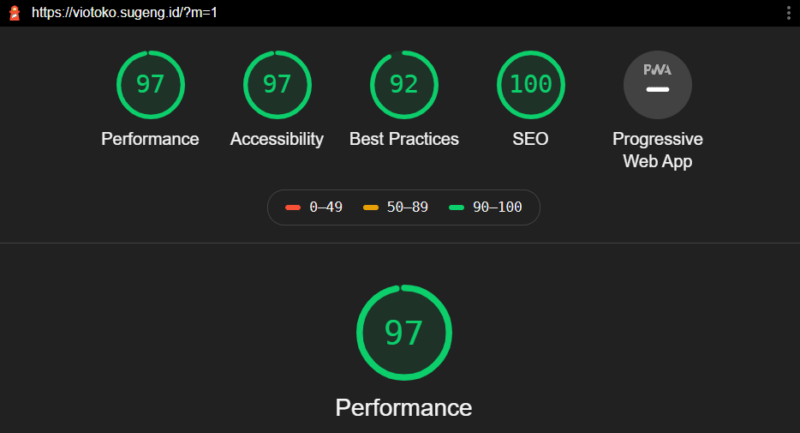Viewport: 800px width, 433px height.
Task: Select the Accessibility score gauge showing 97
Action: 277,84
